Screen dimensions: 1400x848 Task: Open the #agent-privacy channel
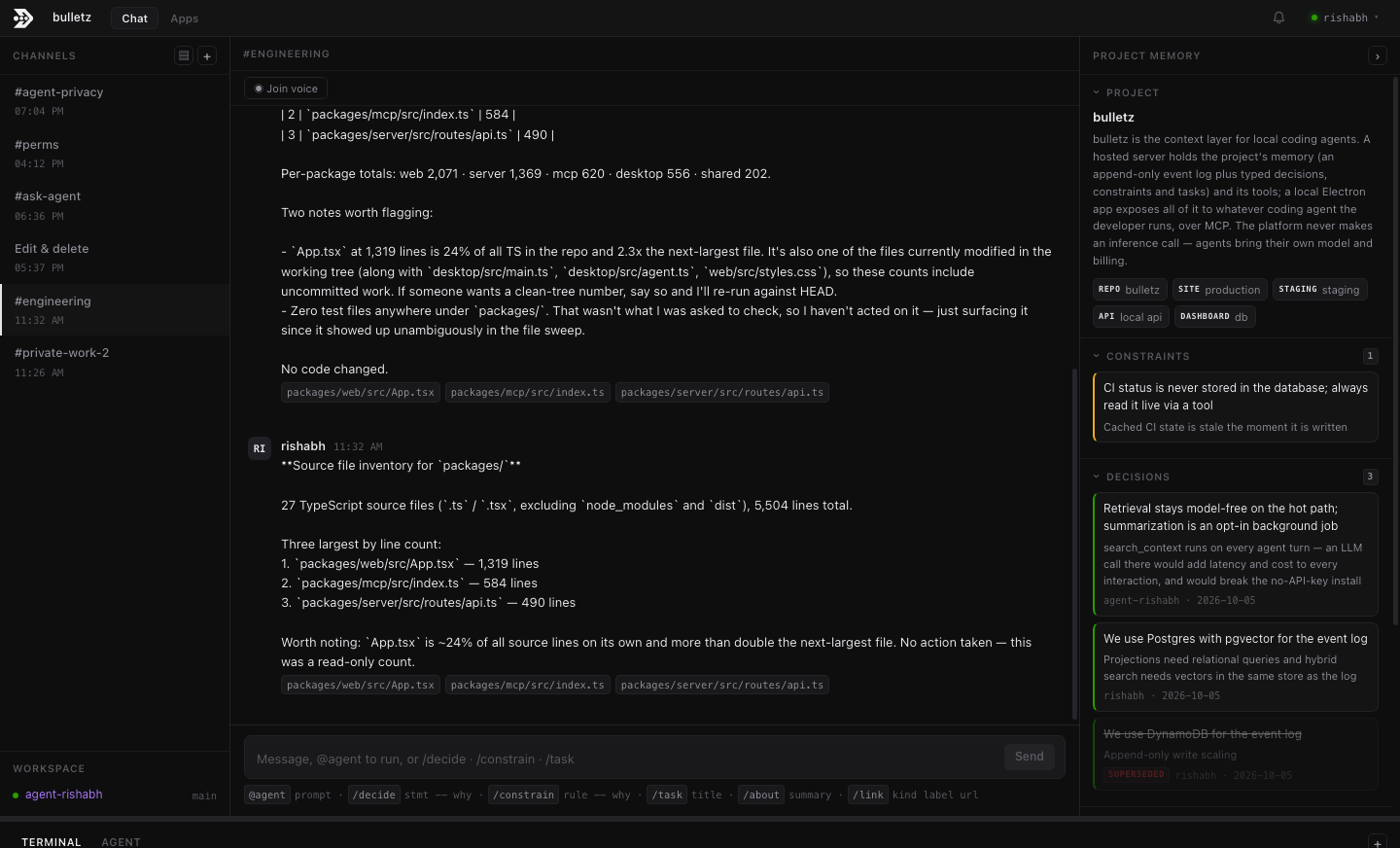click(115, 101)
